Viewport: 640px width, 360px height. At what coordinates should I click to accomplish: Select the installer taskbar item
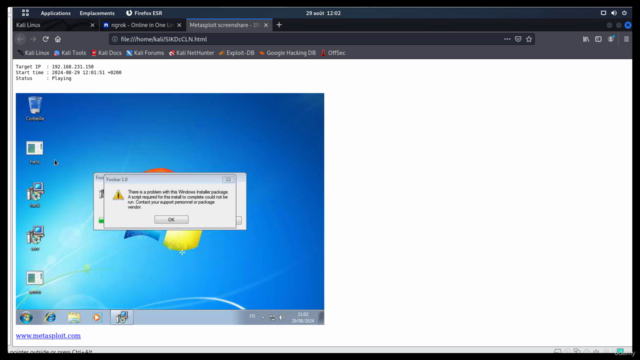[x=122, y=317]
